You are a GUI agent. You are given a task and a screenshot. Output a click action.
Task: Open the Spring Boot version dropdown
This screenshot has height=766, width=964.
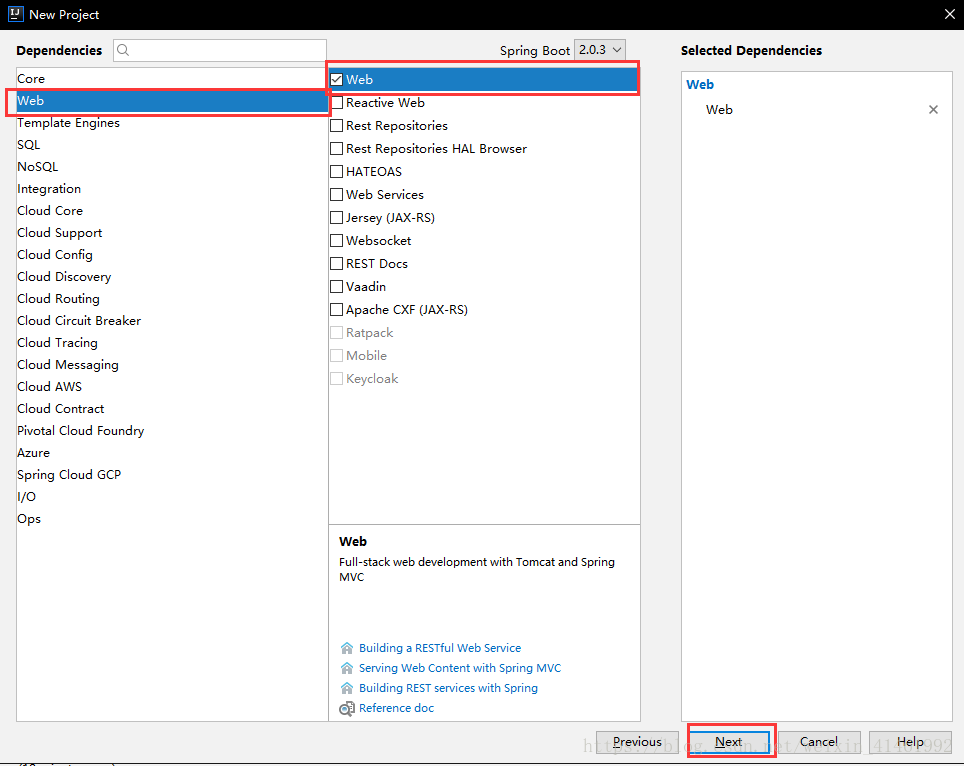(x=599, y=50)
